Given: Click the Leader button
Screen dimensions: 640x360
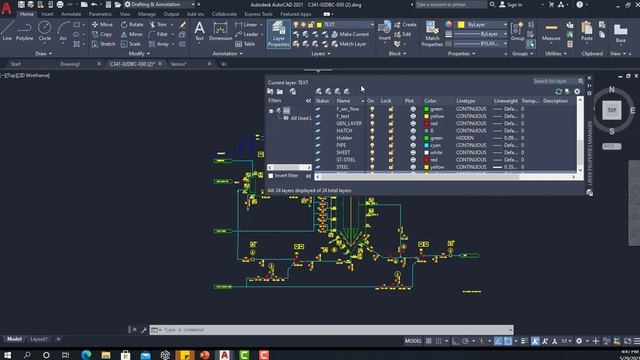Looking at the screenshot, I should pyautogui.click(x=247, y=34).
